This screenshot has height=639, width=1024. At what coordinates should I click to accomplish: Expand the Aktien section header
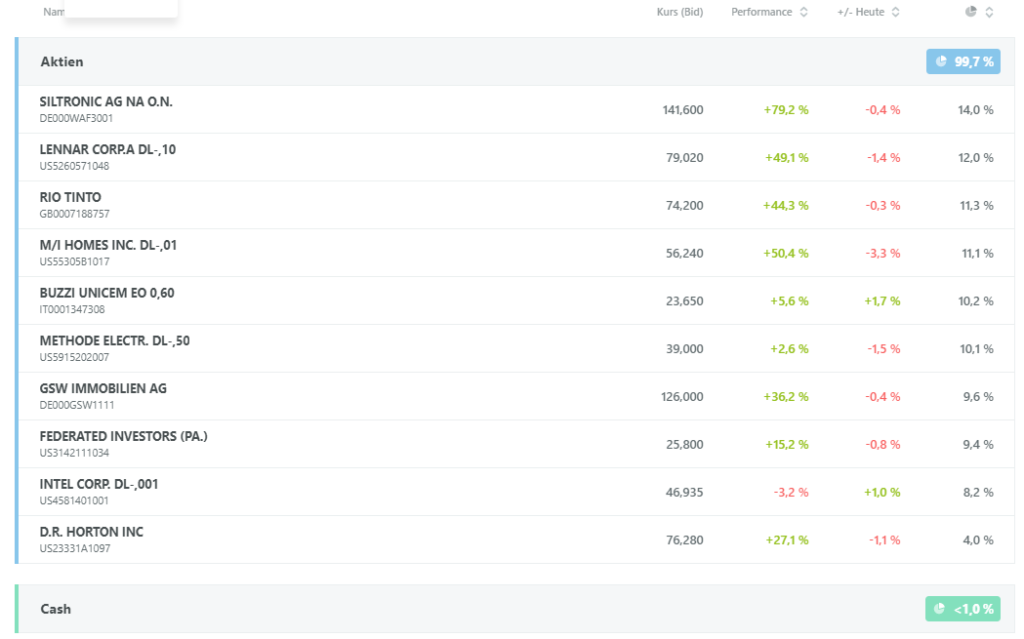[x=516, y=61]
